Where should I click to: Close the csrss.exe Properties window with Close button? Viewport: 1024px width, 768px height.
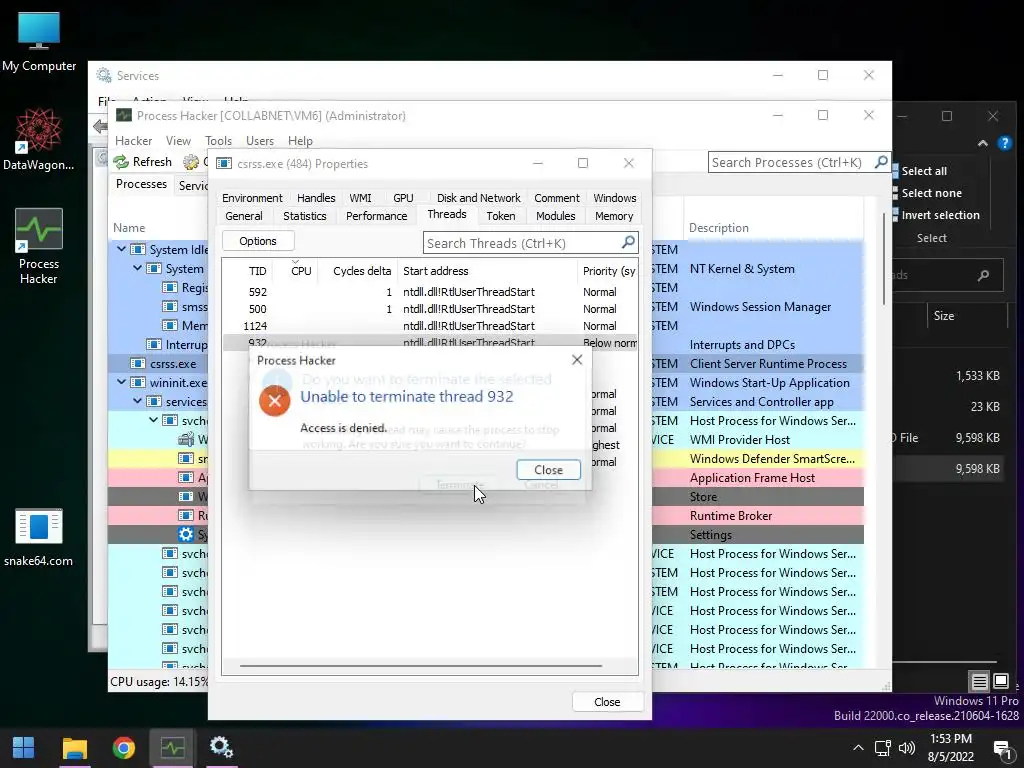[607, 702]
